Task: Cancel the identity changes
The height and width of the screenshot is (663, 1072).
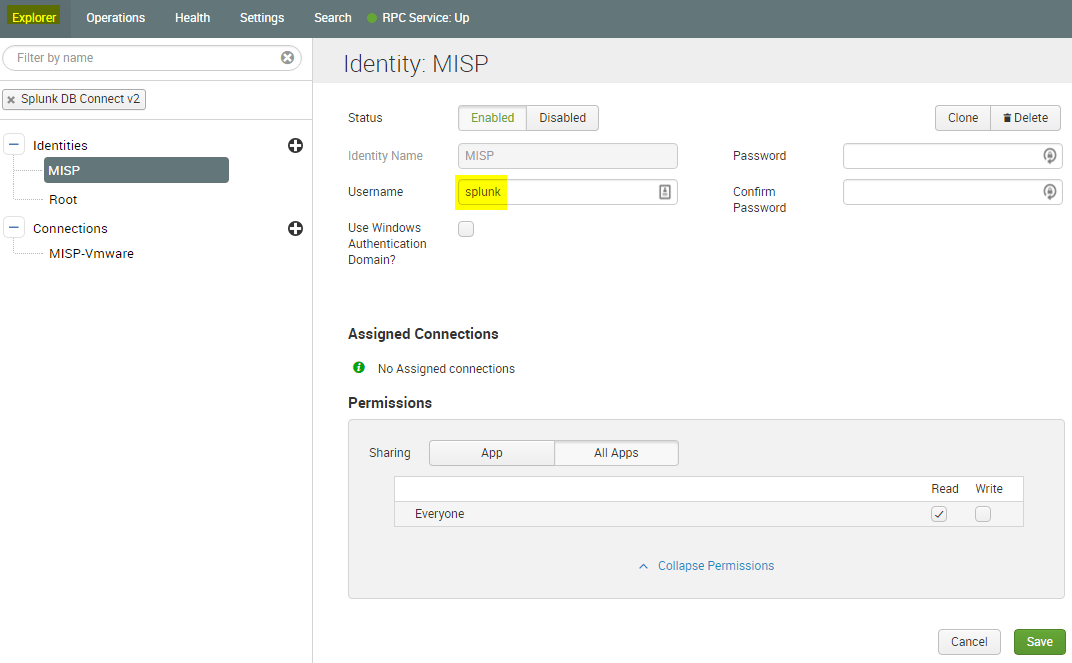Action: point(969,642)
